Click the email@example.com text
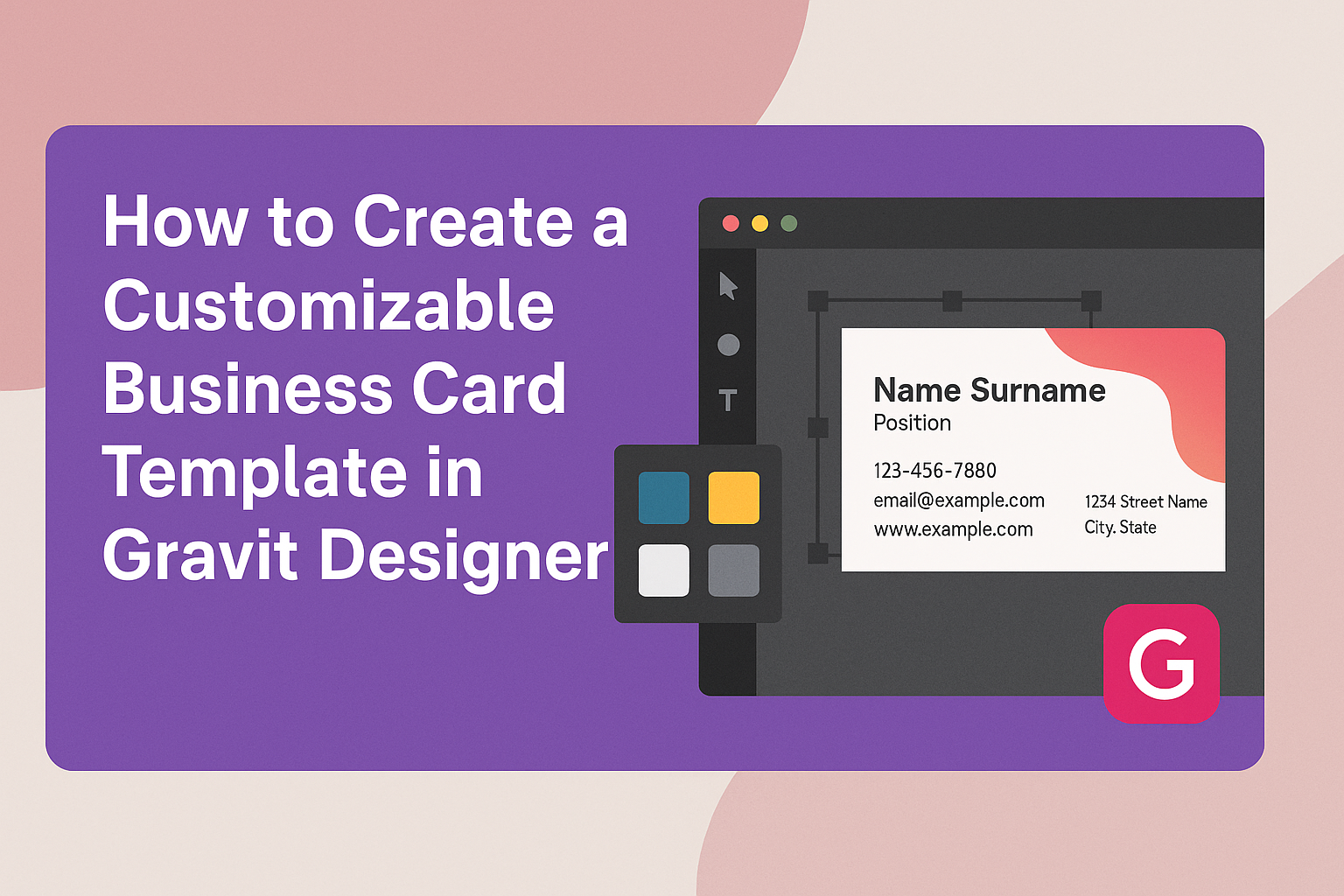1344x896 pixels. [x=959, y=500]
